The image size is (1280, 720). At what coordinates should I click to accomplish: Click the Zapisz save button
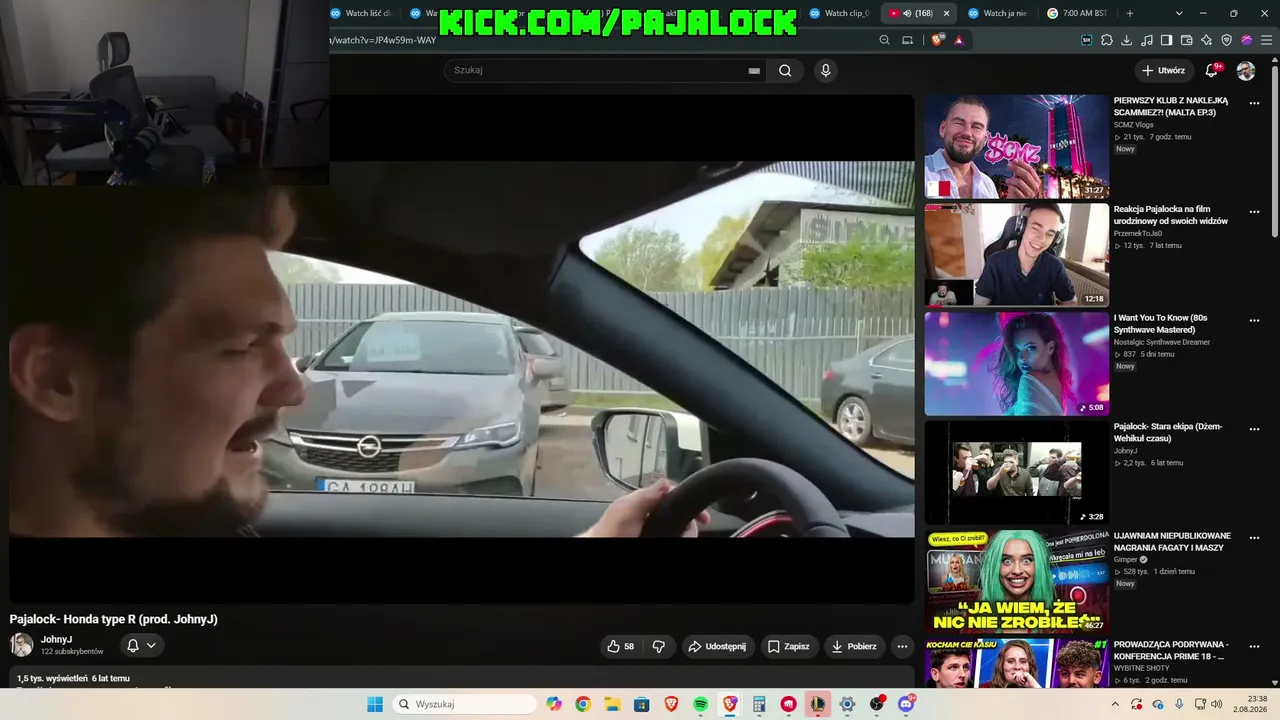tap(788, 646)
